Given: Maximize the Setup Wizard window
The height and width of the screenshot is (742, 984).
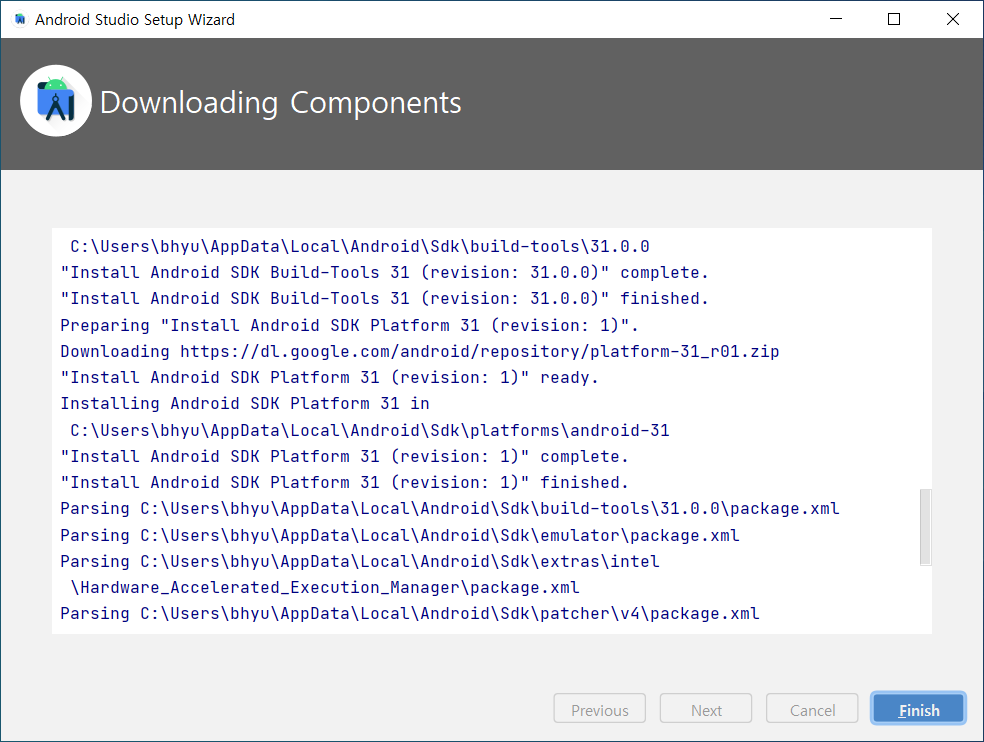Looking at the screenshot, I should point(894,19).
